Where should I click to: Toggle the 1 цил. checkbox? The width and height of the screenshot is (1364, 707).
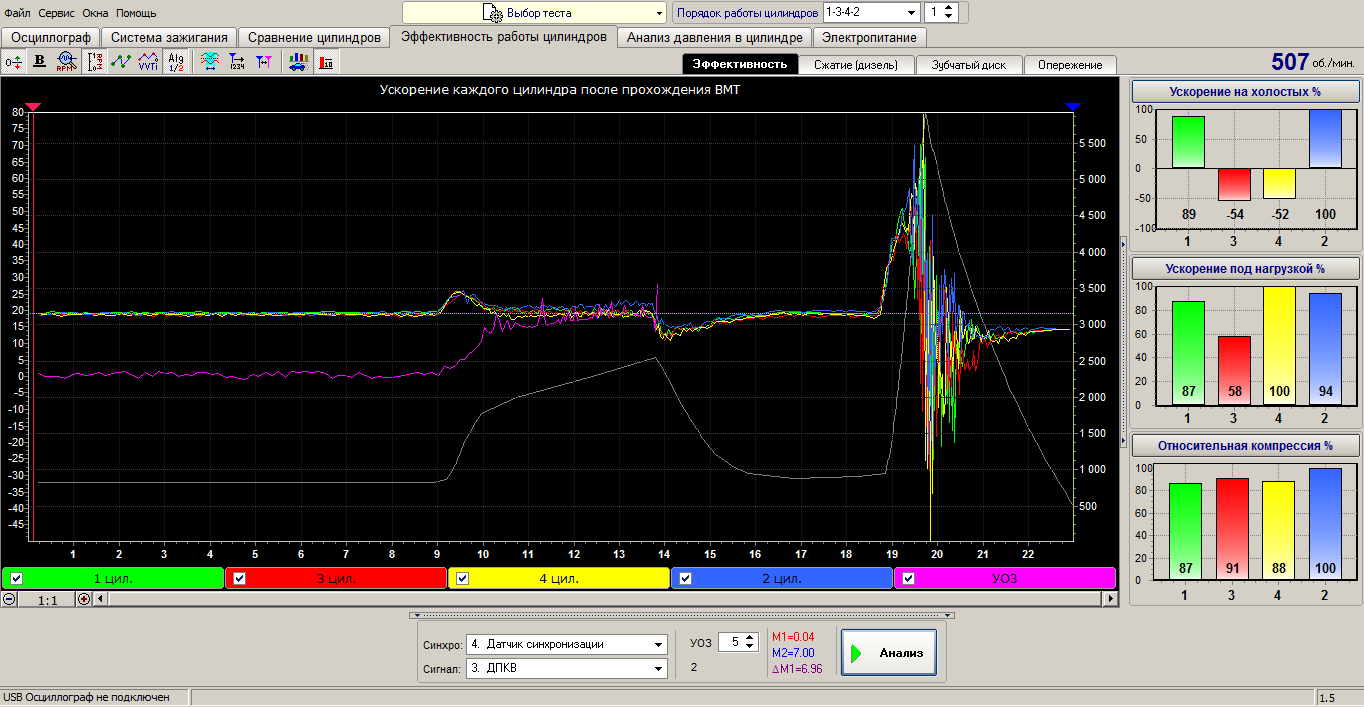[16, 578]
